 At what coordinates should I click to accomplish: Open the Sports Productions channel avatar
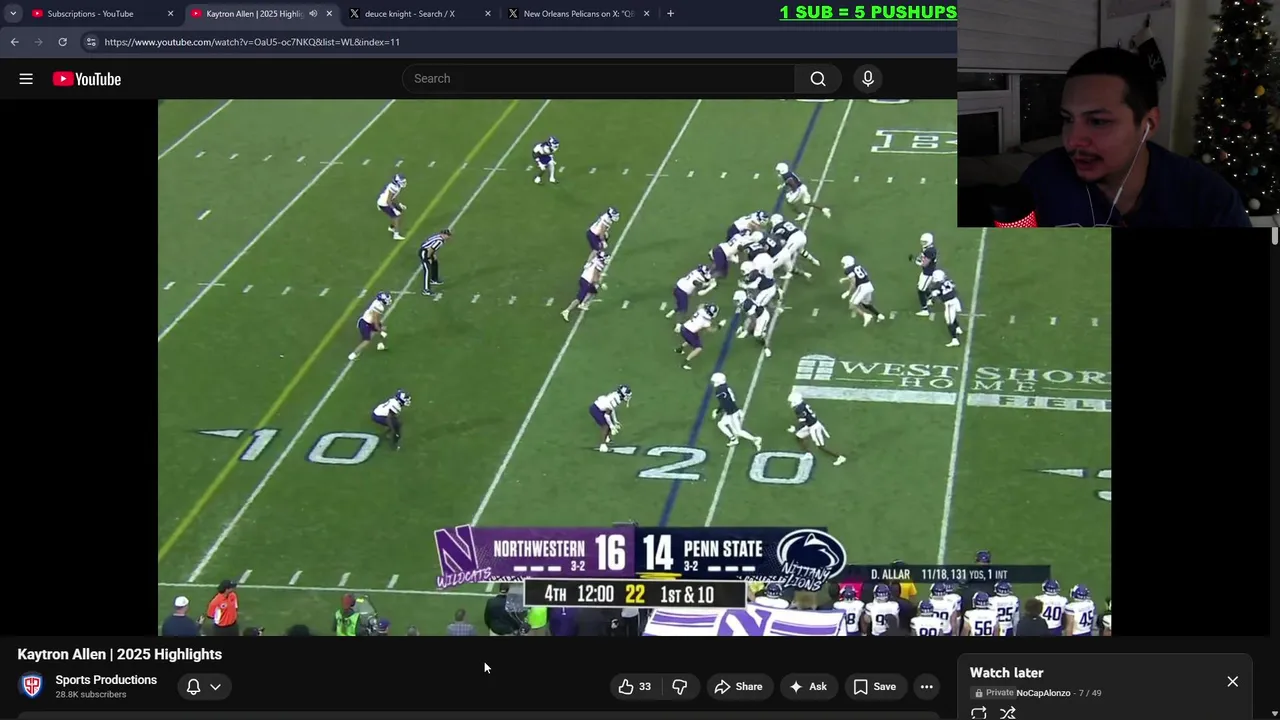32,686
